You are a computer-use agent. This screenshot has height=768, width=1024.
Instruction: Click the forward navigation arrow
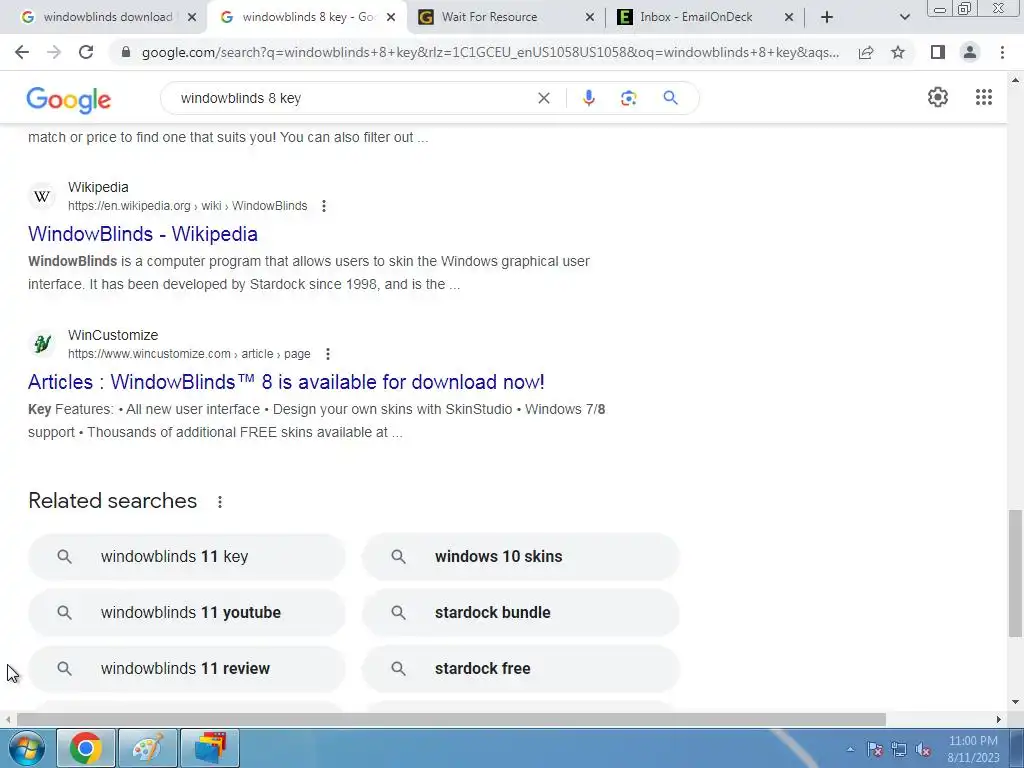click(54, 52)
